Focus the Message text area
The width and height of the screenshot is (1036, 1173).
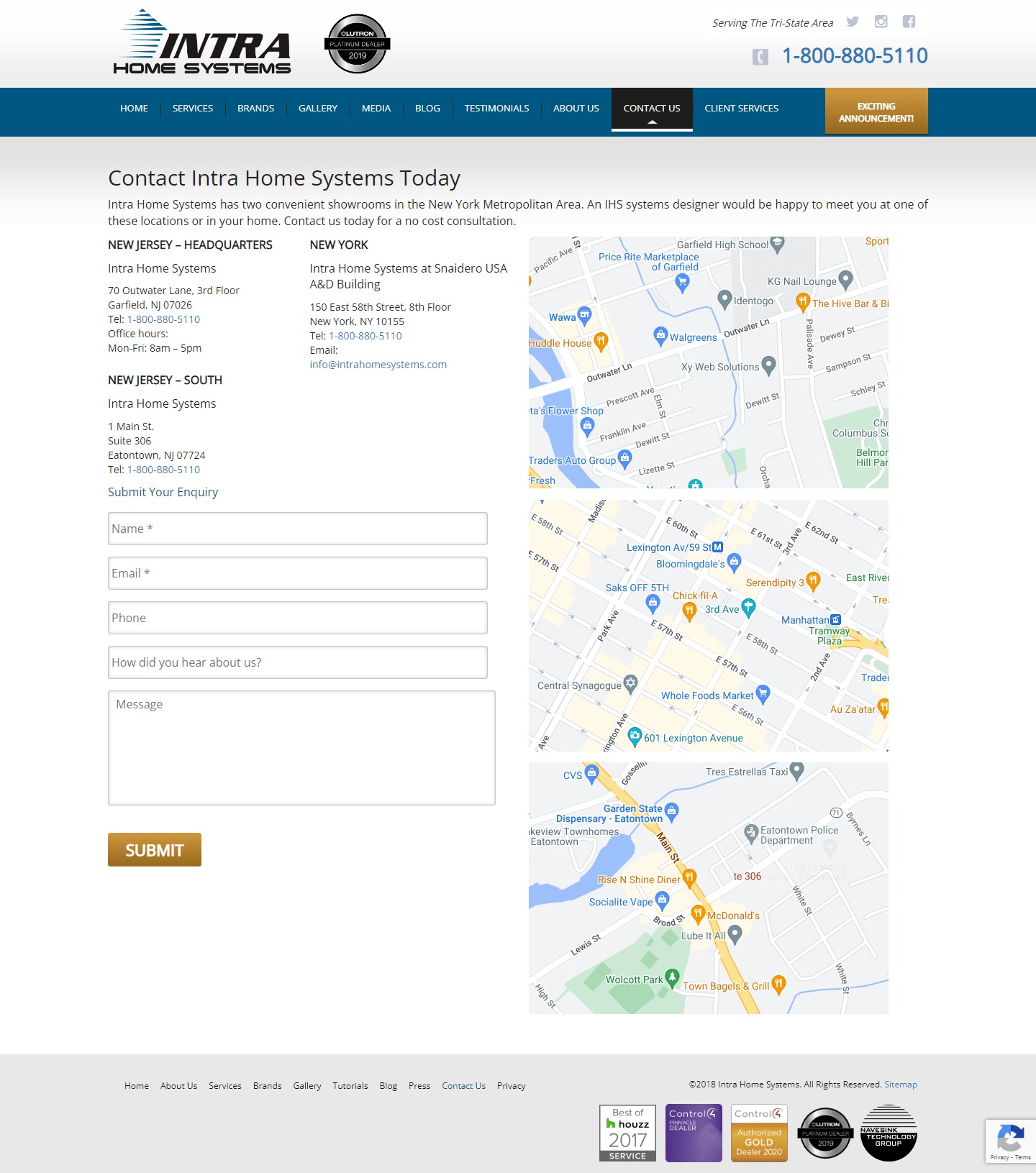(301, 748)
